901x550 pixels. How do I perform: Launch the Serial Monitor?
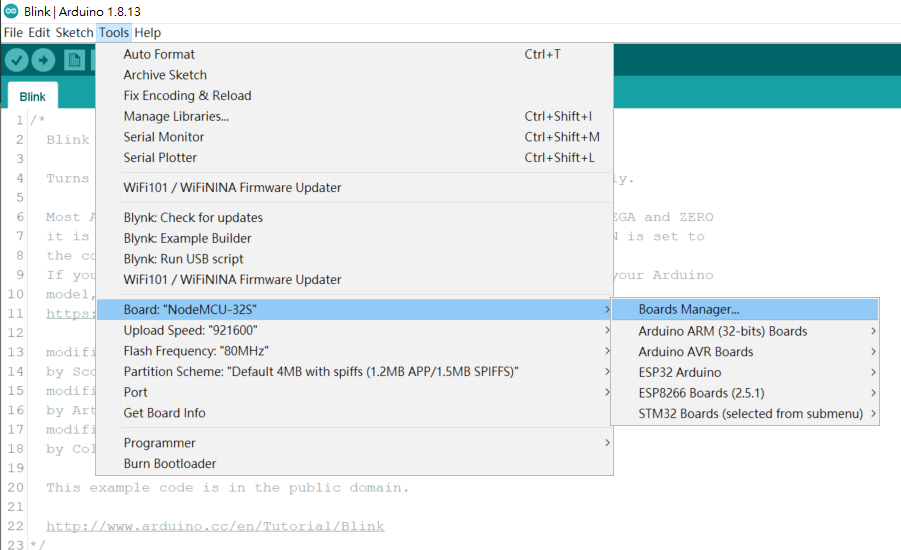(x=355, y=137)
